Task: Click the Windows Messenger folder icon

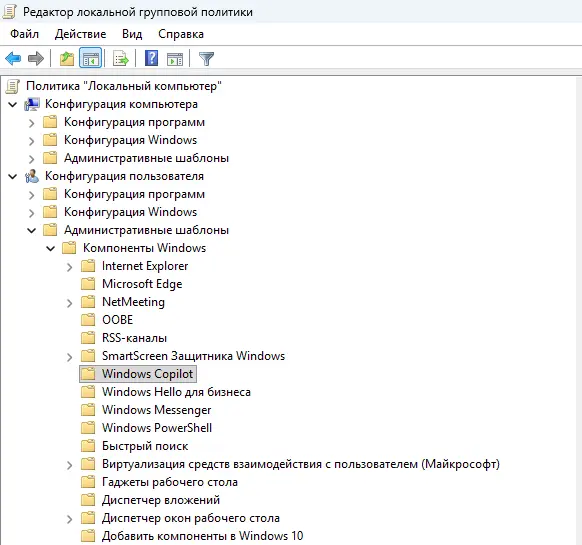Action: pyautogui.click(x=88, y=410)
